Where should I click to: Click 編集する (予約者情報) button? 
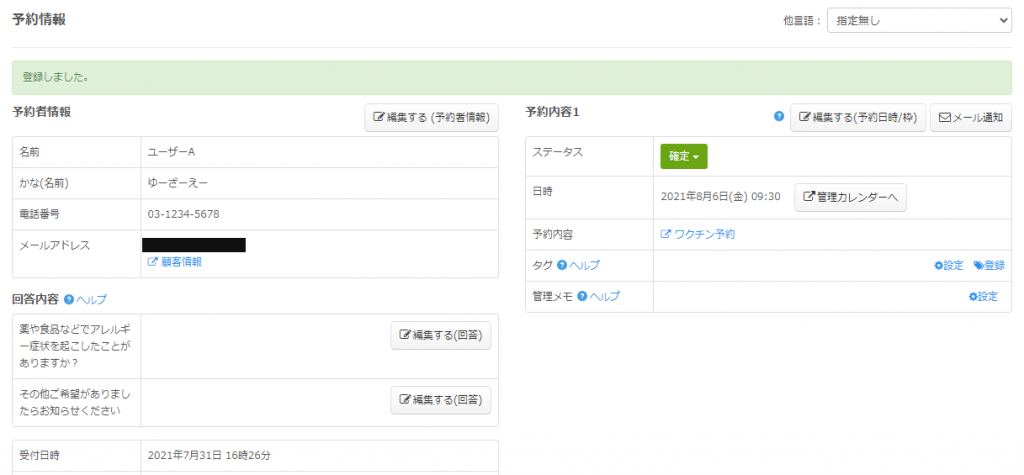(x=431, y=117)
